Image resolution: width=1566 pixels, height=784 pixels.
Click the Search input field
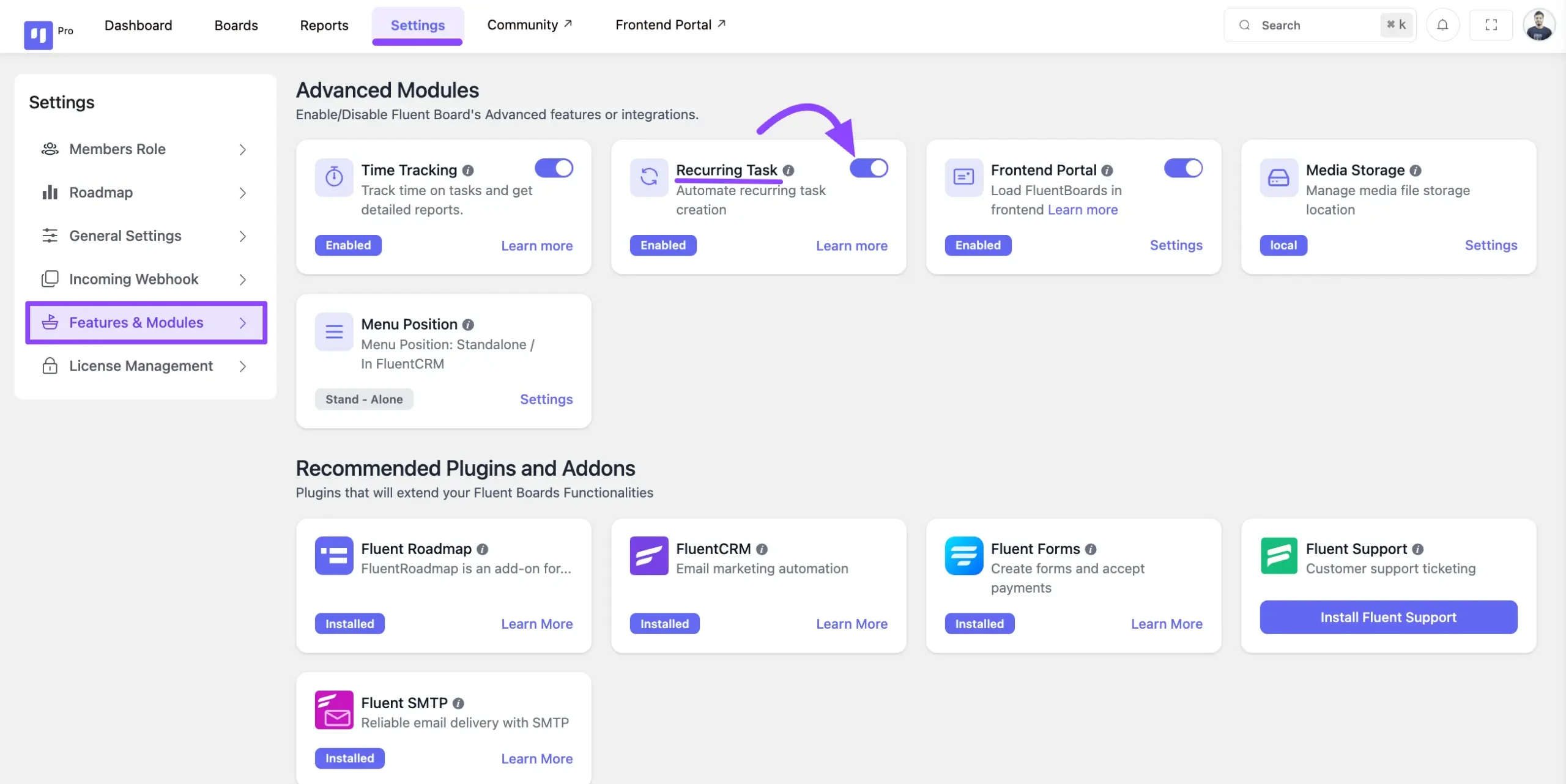(1319, 25)
